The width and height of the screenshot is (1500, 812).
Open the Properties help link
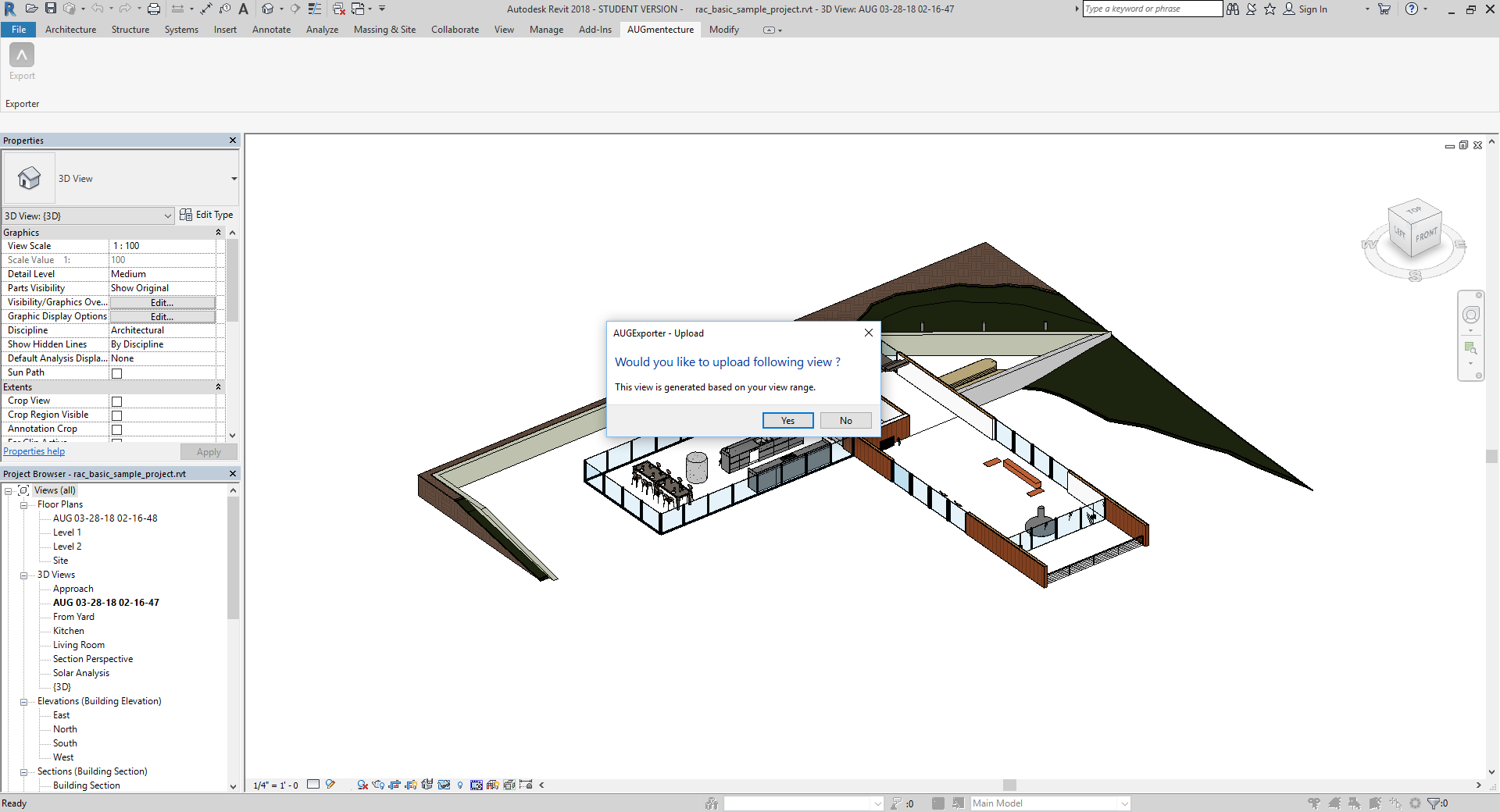pyautogui.click(x=34, y=451)
